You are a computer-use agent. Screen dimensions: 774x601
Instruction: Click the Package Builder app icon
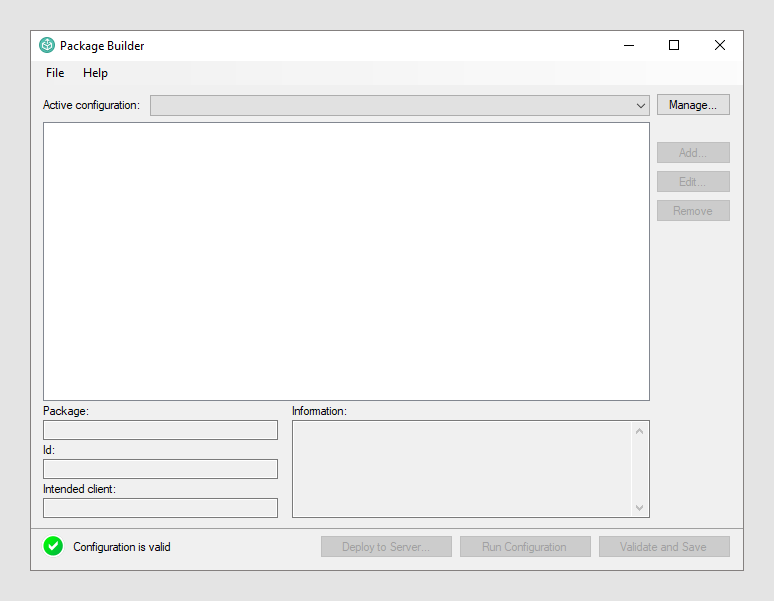click(47, 45)
